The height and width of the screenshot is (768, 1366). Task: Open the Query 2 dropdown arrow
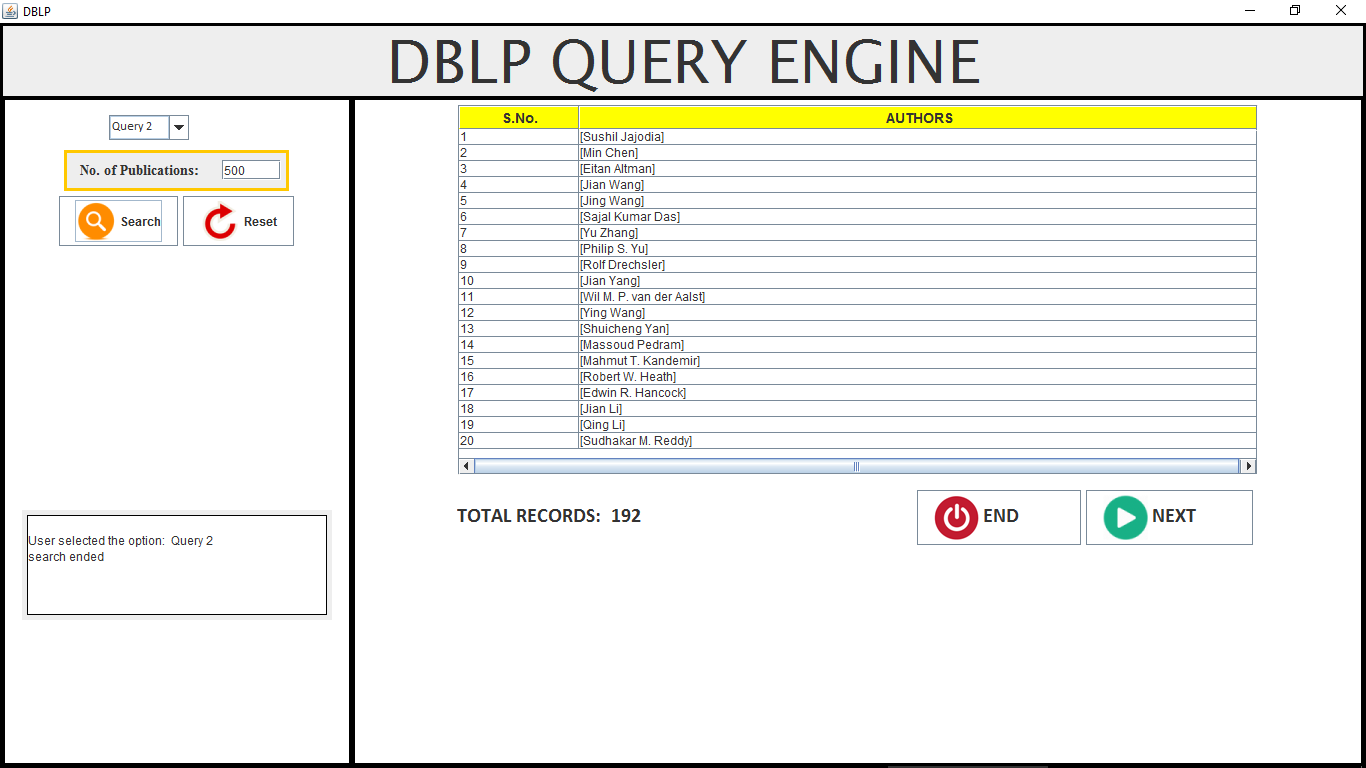point(179,127)
